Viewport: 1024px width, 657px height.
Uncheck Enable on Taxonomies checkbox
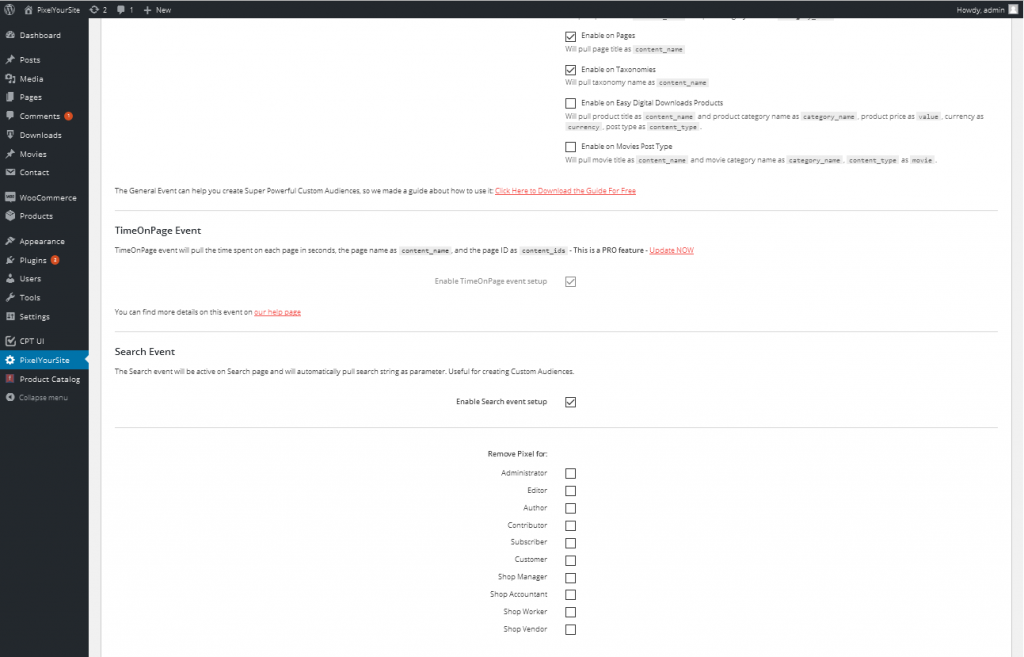point(570,69)
